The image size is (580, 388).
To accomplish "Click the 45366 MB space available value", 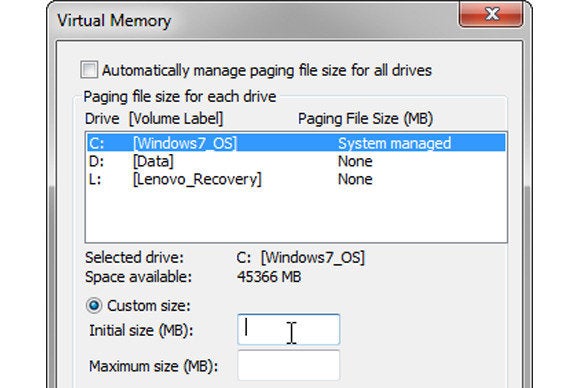I will coord(269,277).
